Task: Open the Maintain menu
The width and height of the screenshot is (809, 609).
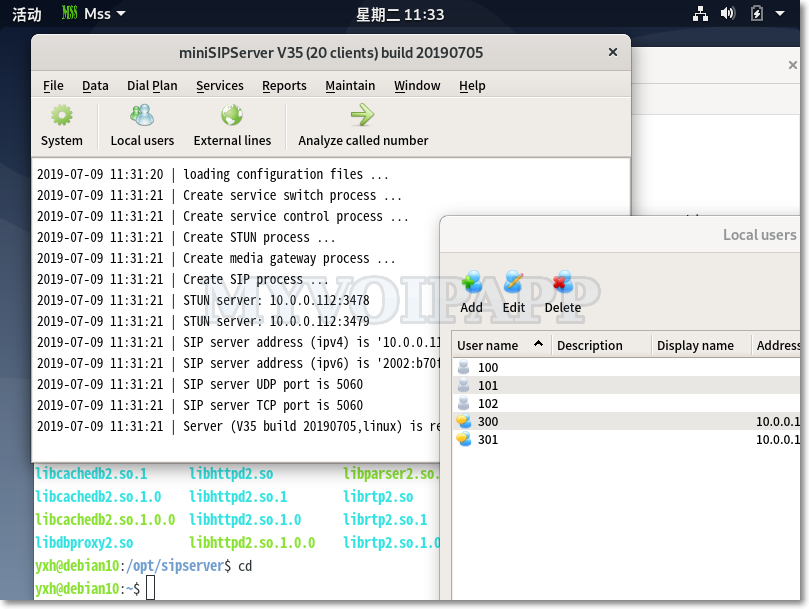Action: coord(350,86)
